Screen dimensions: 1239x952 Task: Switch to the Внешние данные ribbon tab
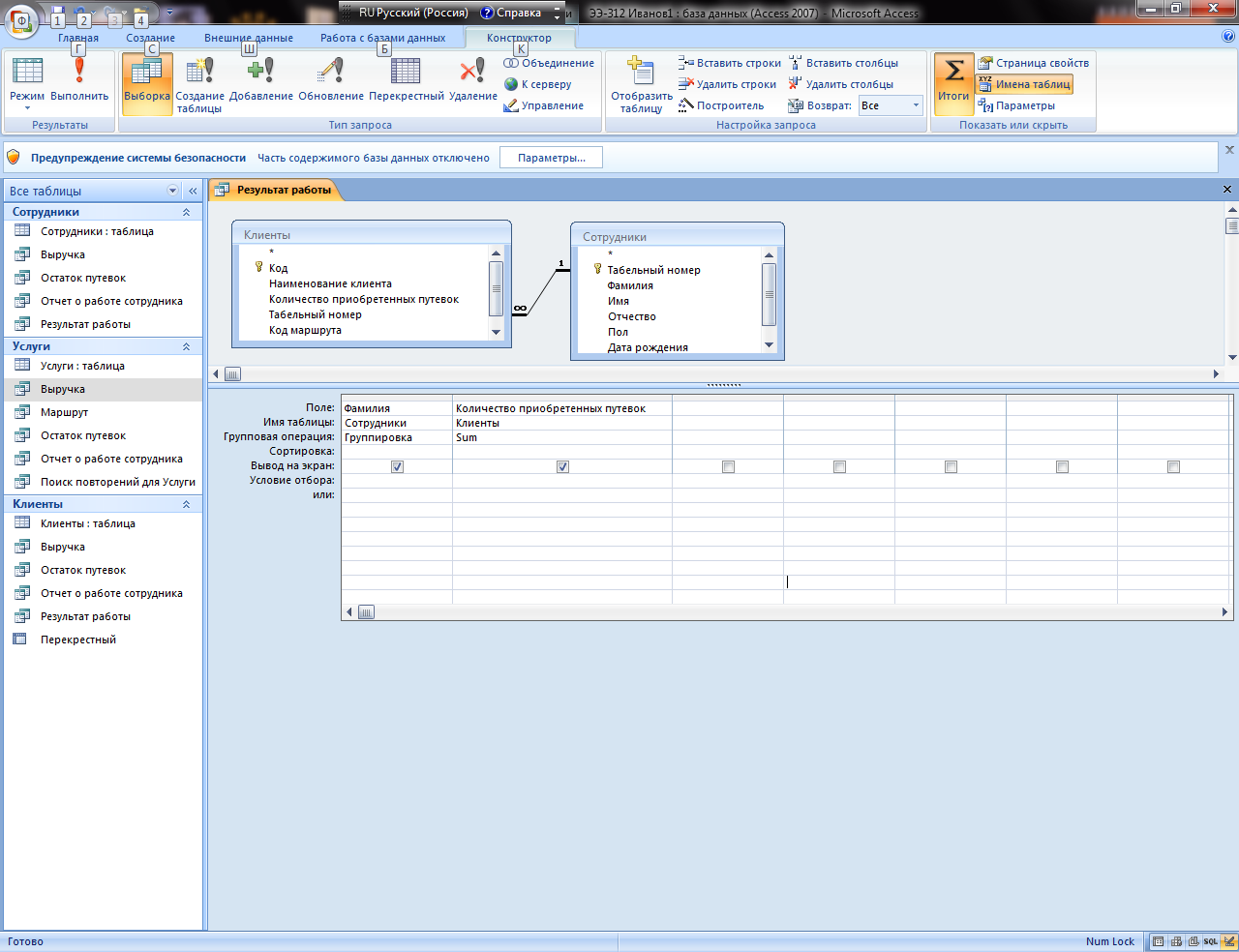249,38
